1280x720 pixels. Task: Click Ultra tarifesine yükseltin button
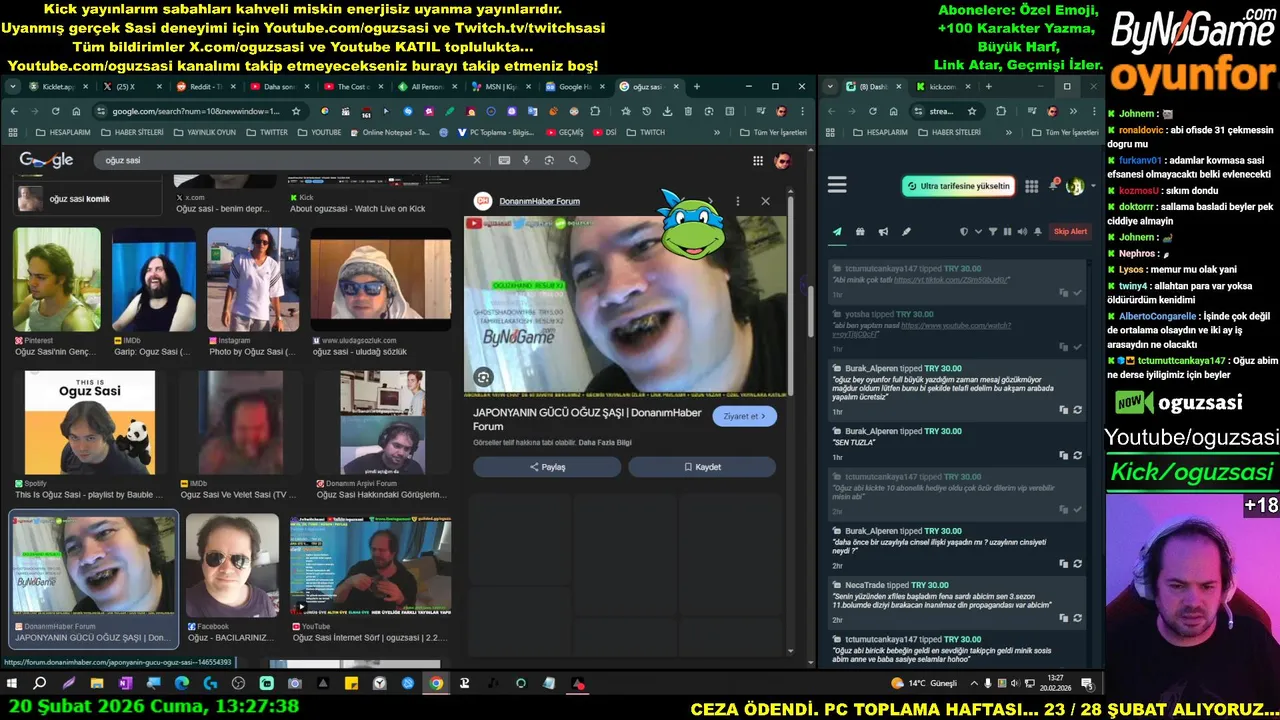click(x=959, y=186)
